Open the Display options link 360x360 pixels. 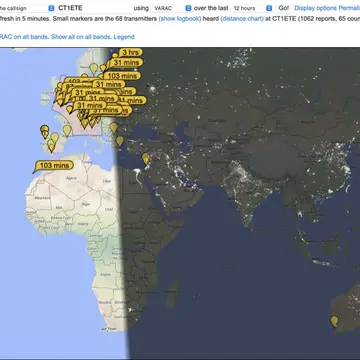[315, 8]
